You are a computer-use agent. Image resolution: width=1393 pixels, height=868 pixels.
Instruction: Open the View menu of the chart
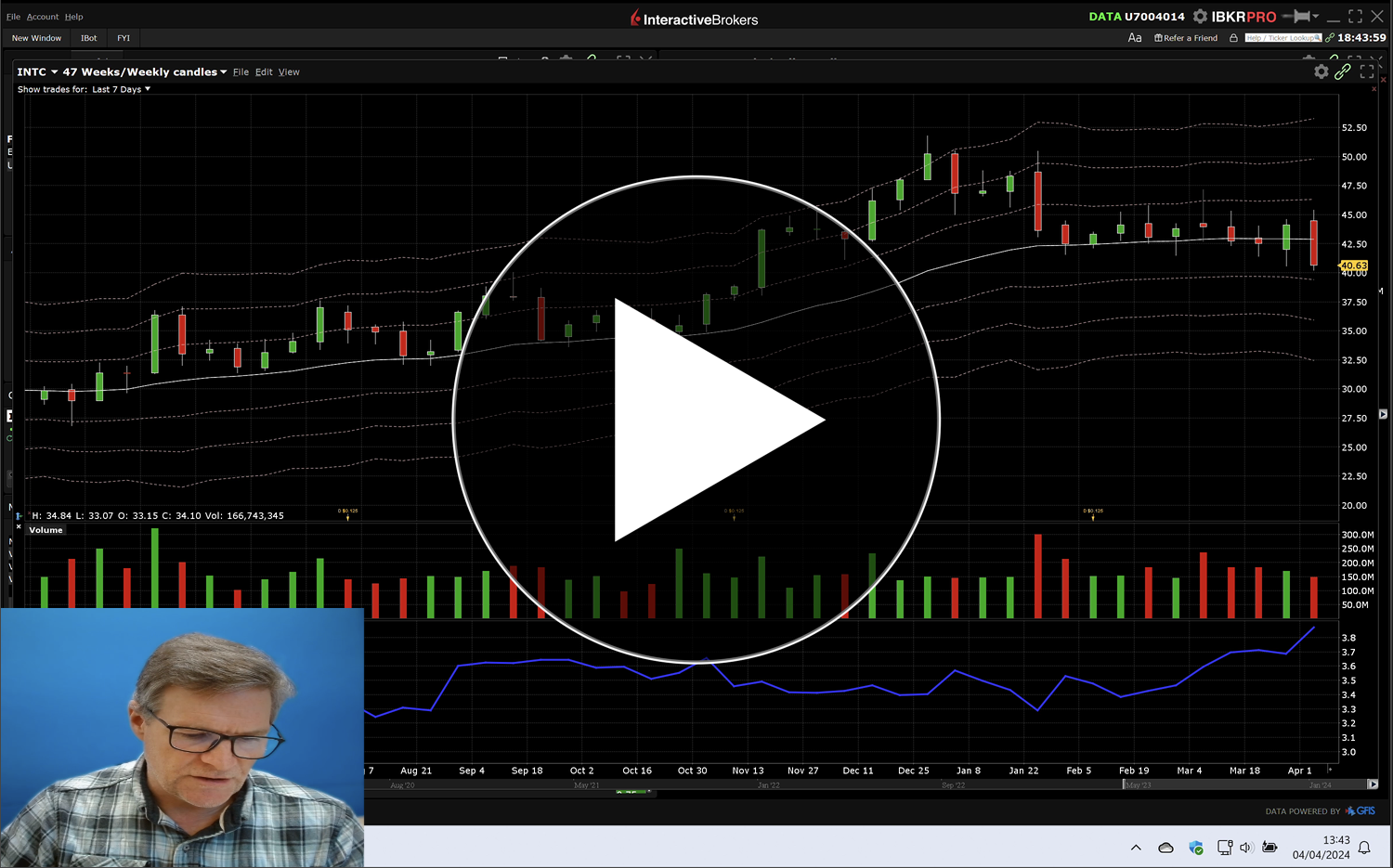[289, 71]
